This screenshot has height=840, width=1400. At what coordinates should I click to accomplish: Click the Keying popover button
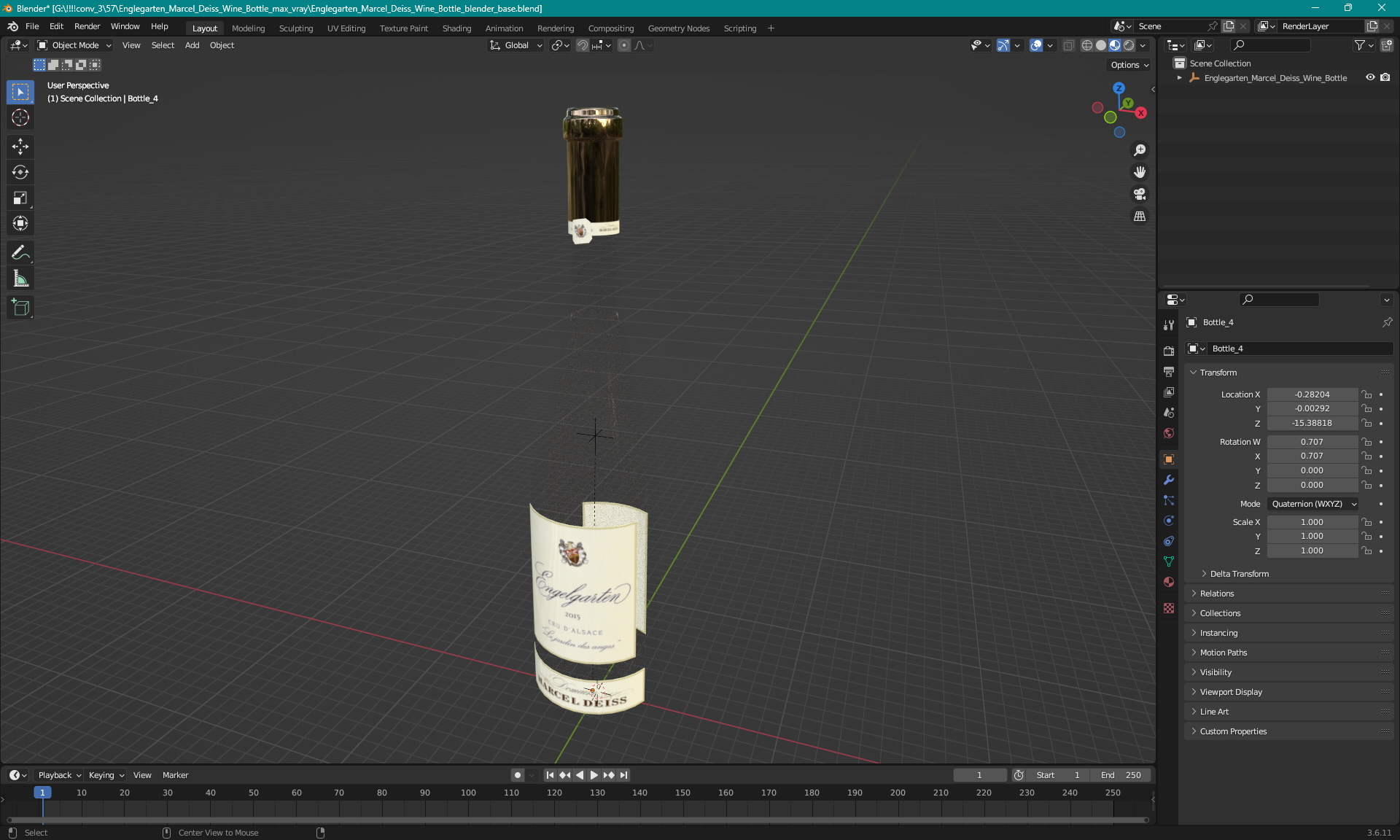106,775
